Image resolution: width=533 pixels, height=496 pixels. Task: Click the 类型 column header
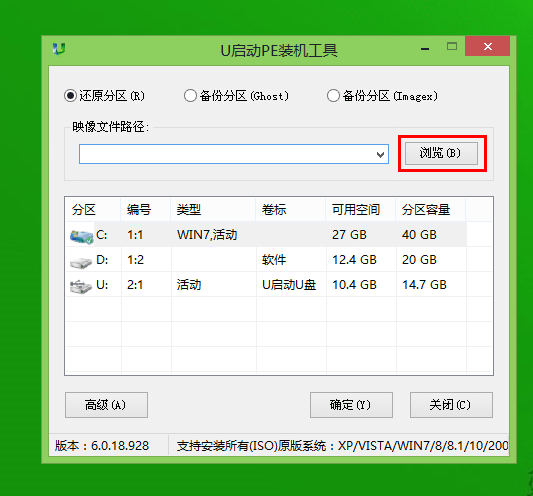point(213,210)
